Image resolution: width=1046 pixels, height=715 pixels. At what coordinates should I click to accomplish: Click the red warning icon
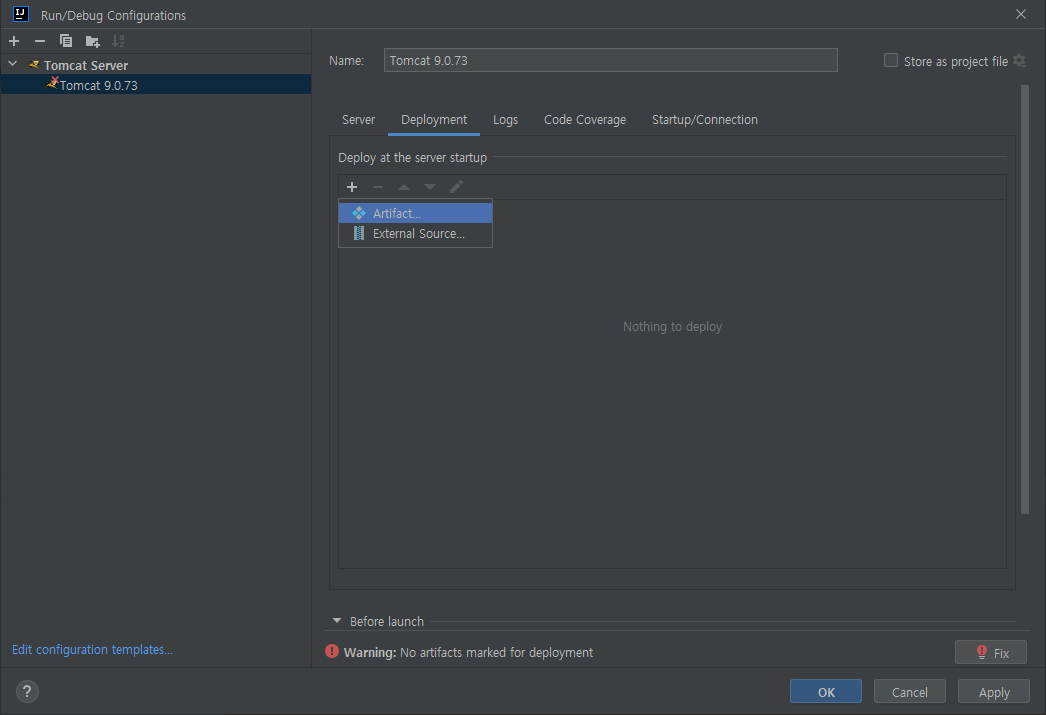pyautogui.click(x=332, y=651)
